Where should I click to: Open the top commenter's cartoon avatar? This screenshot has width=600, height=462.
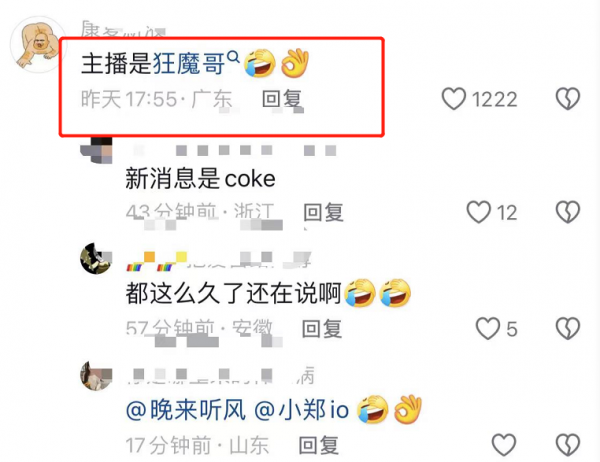[38, 44]
